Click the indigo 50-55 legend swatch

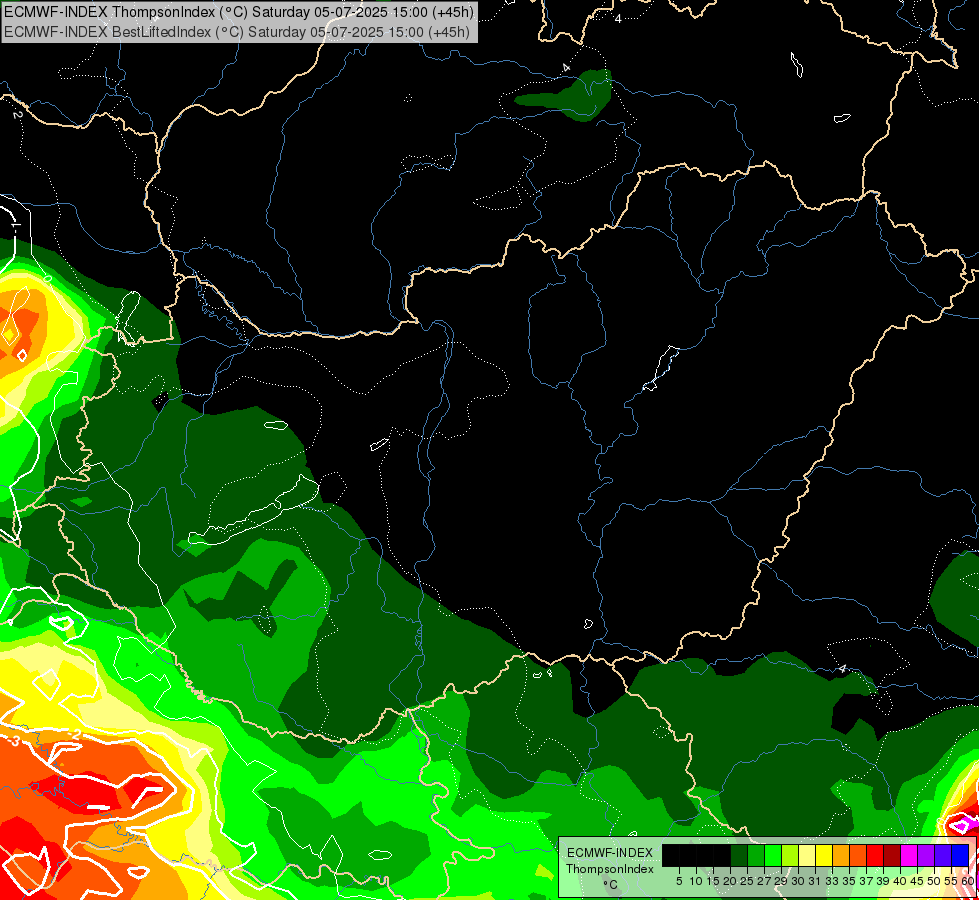coord(943,856)
